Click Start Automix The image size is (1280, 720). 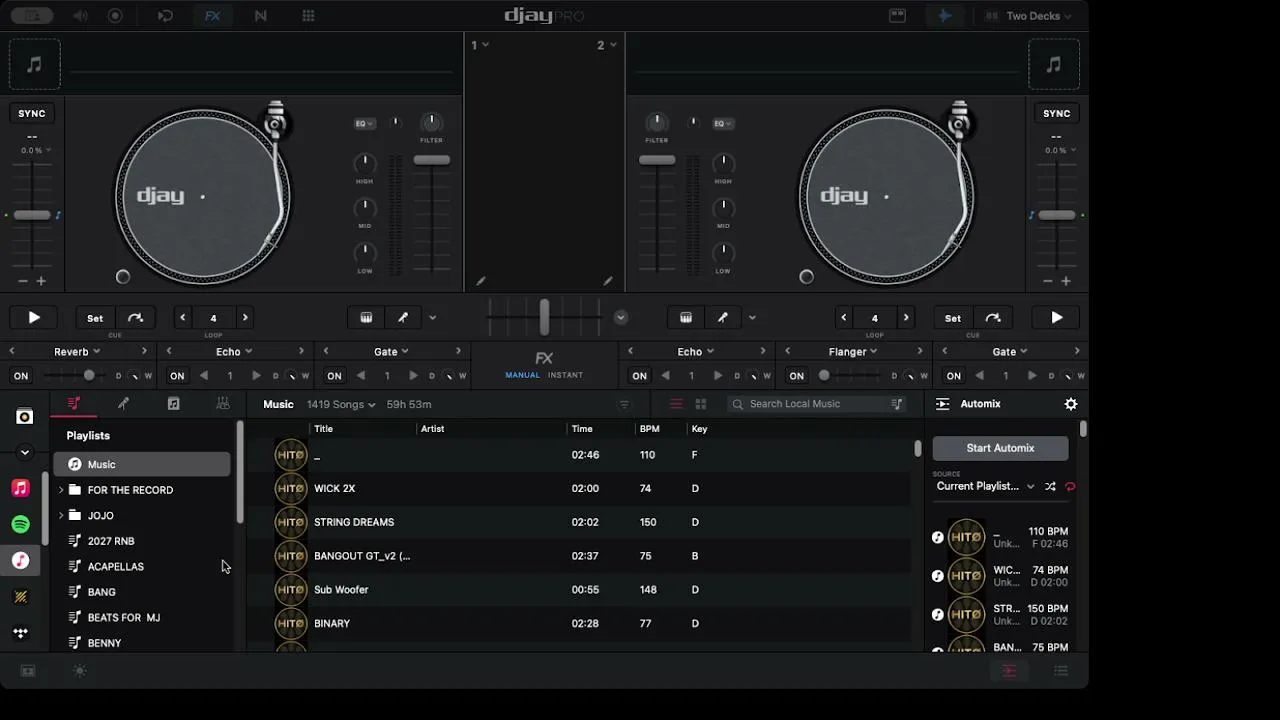click(1000, 448)
